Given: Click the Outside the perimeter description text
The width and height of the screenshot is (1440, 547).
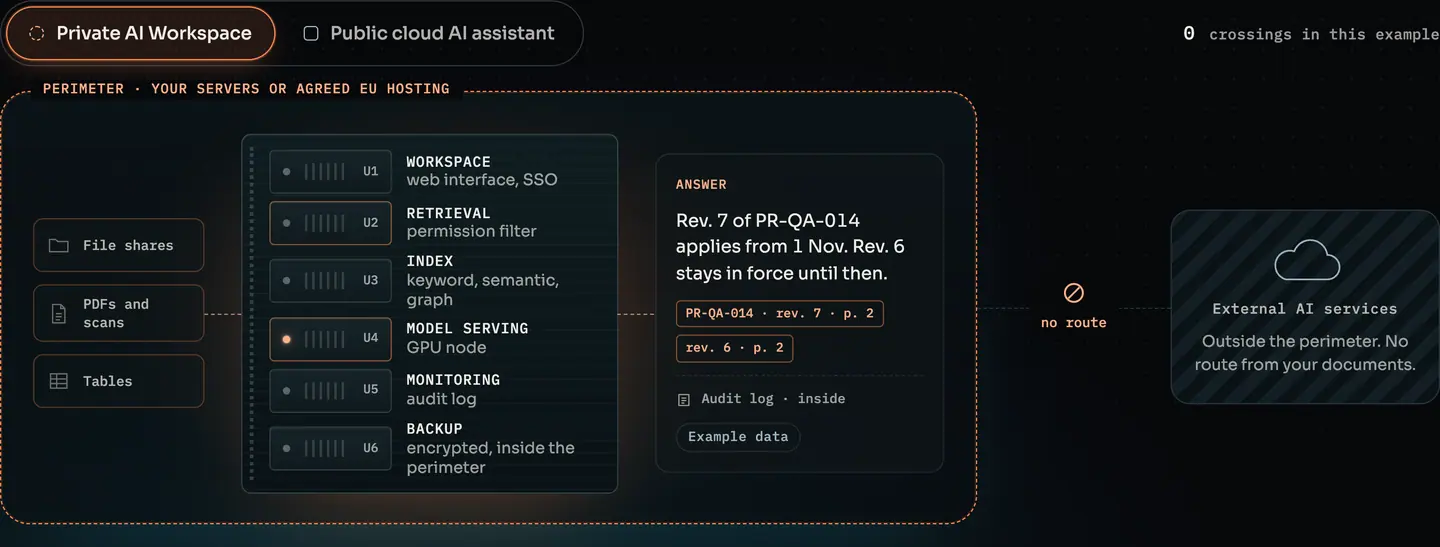Looking at the screenshot, I should point(1305,353).
